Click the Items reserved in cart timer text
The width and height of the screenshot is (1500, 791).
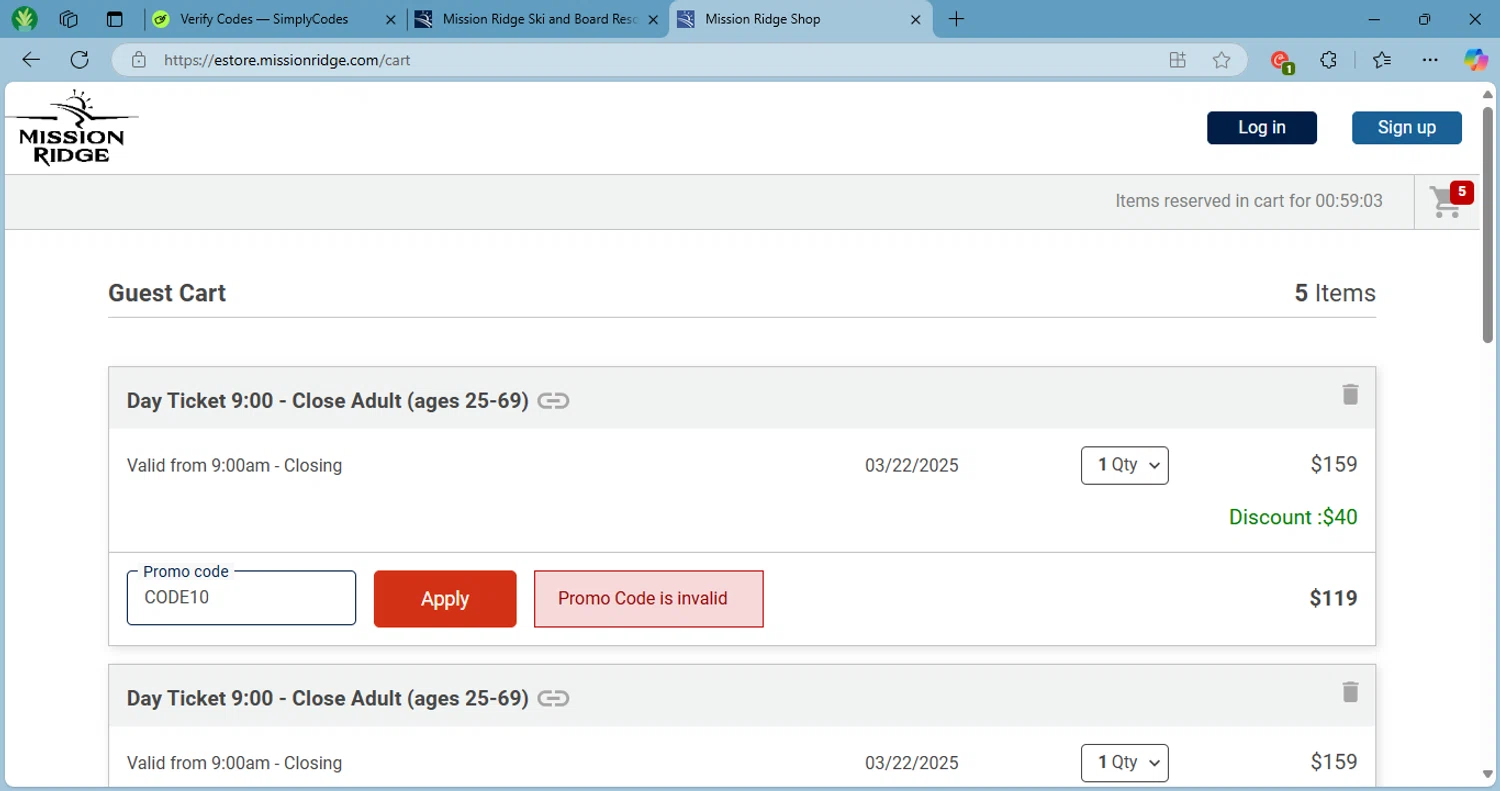(1249, 201)
